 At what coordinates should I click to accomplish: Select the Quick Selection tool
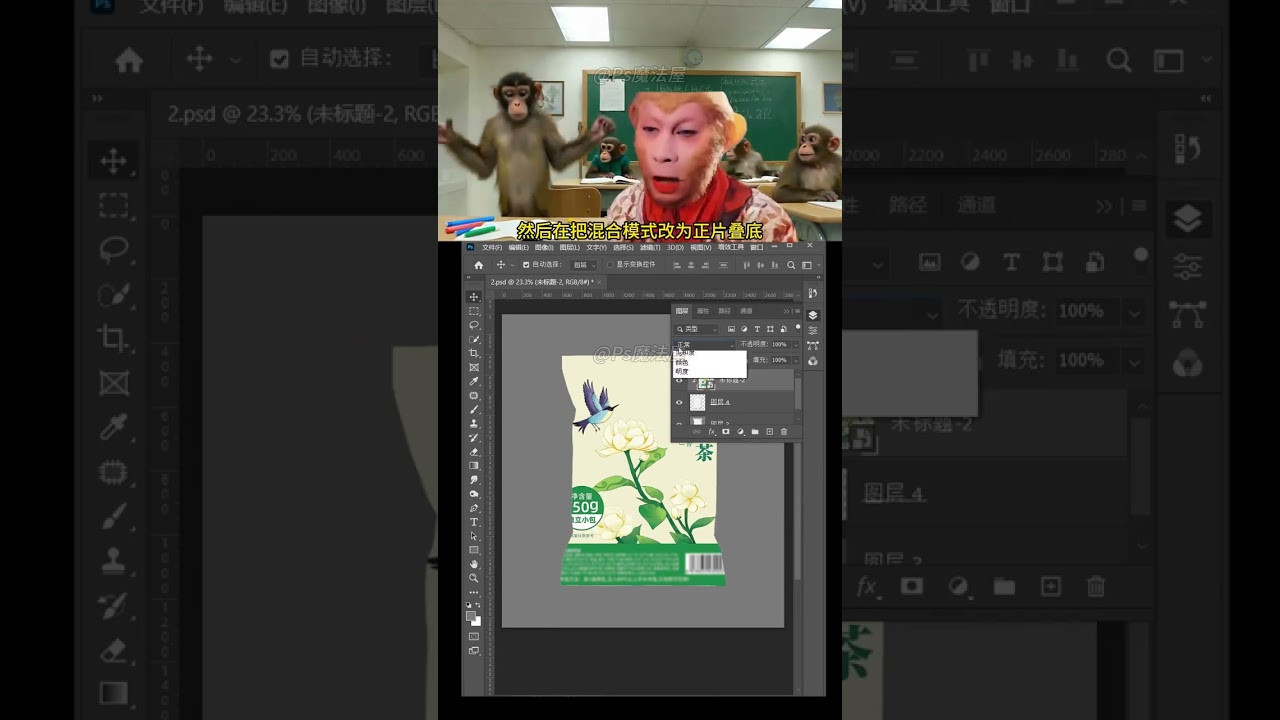pos(474,338)
